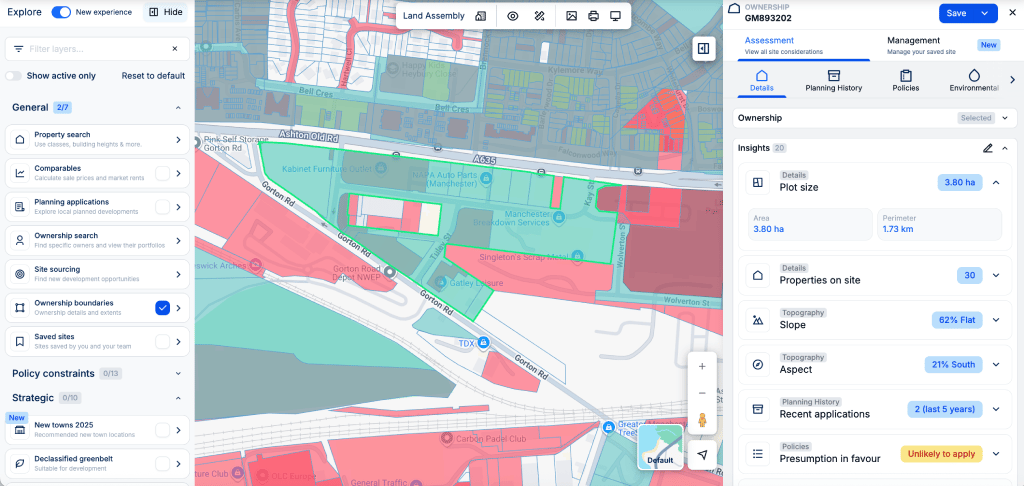Zoom in on the map with plus
Viewport: 1024px width, 486px height.
tap(702, 367)
